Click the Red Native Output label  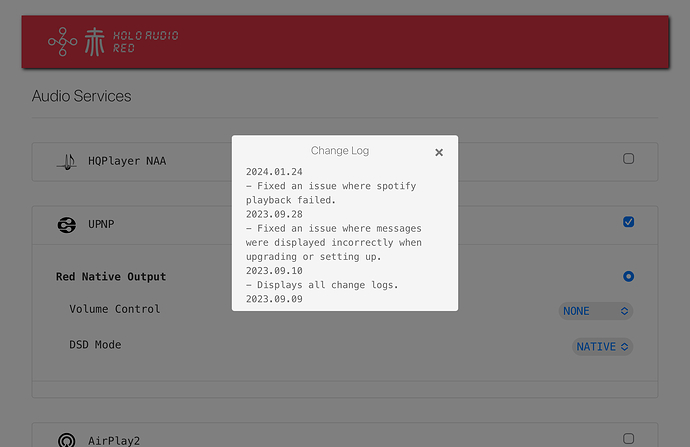tap(111, 277)
